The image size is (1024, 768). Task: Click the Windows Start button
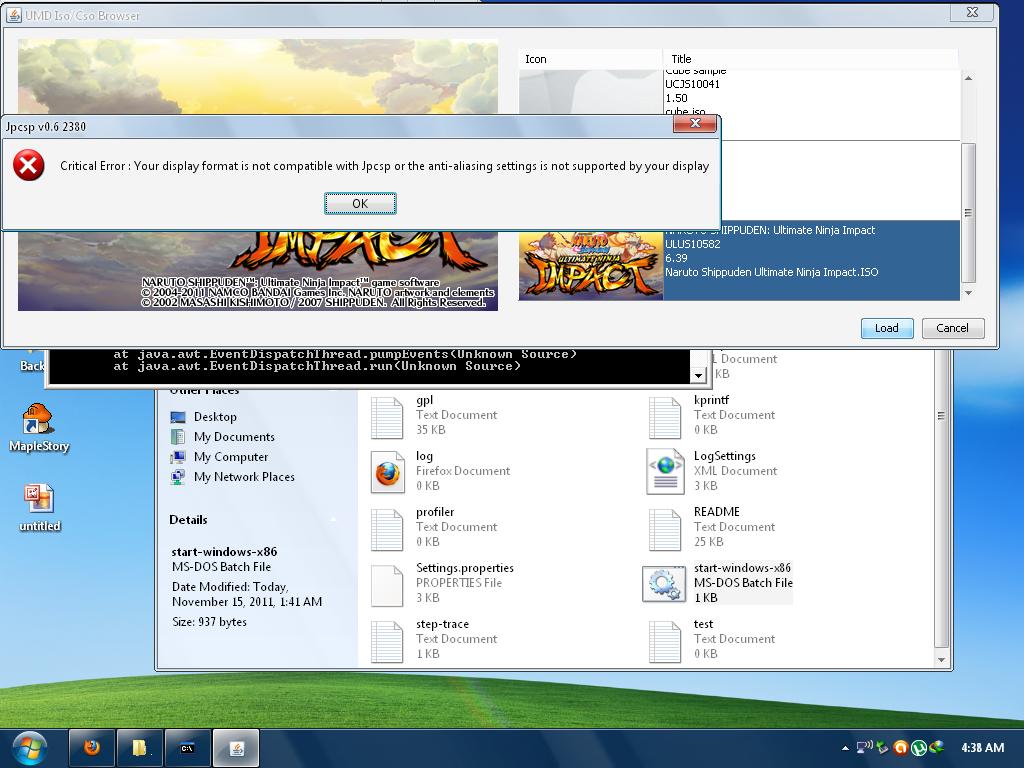coord(29,747)
